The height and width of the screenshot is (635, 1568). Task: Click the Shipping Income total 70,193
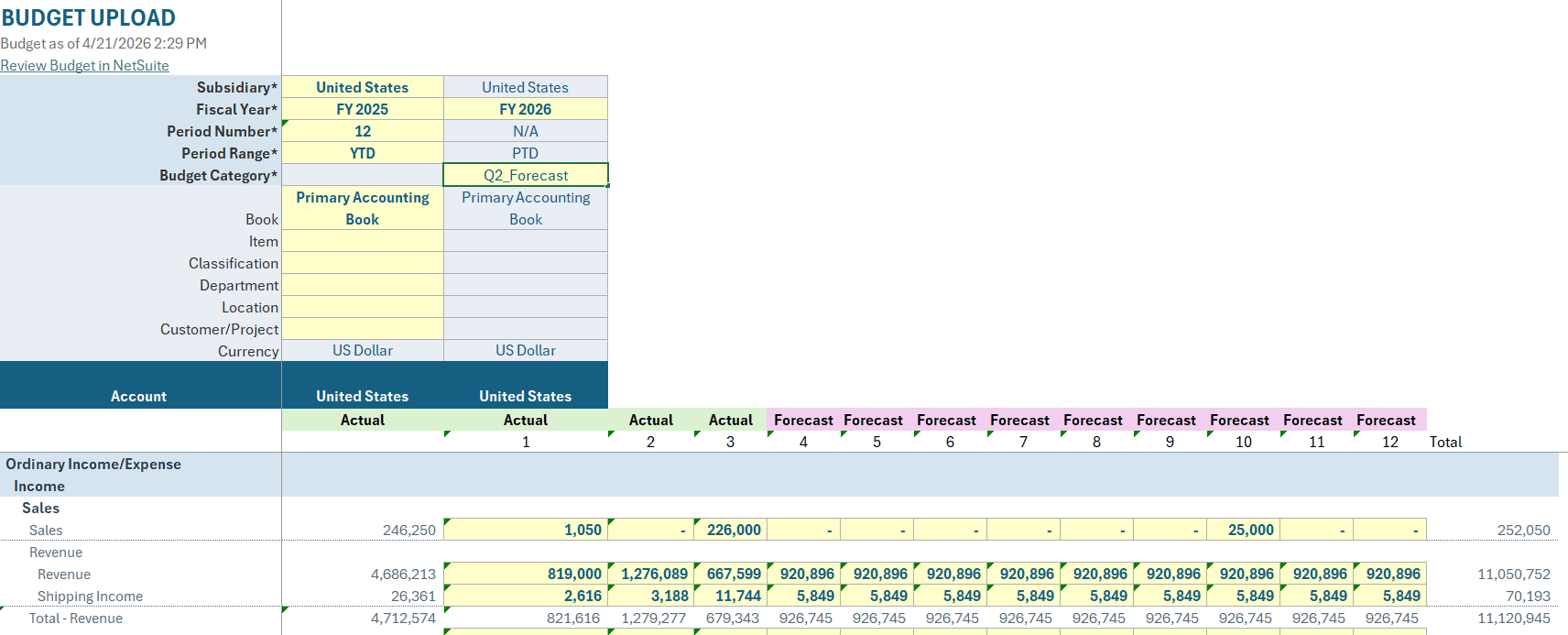tap(1528, 596)
